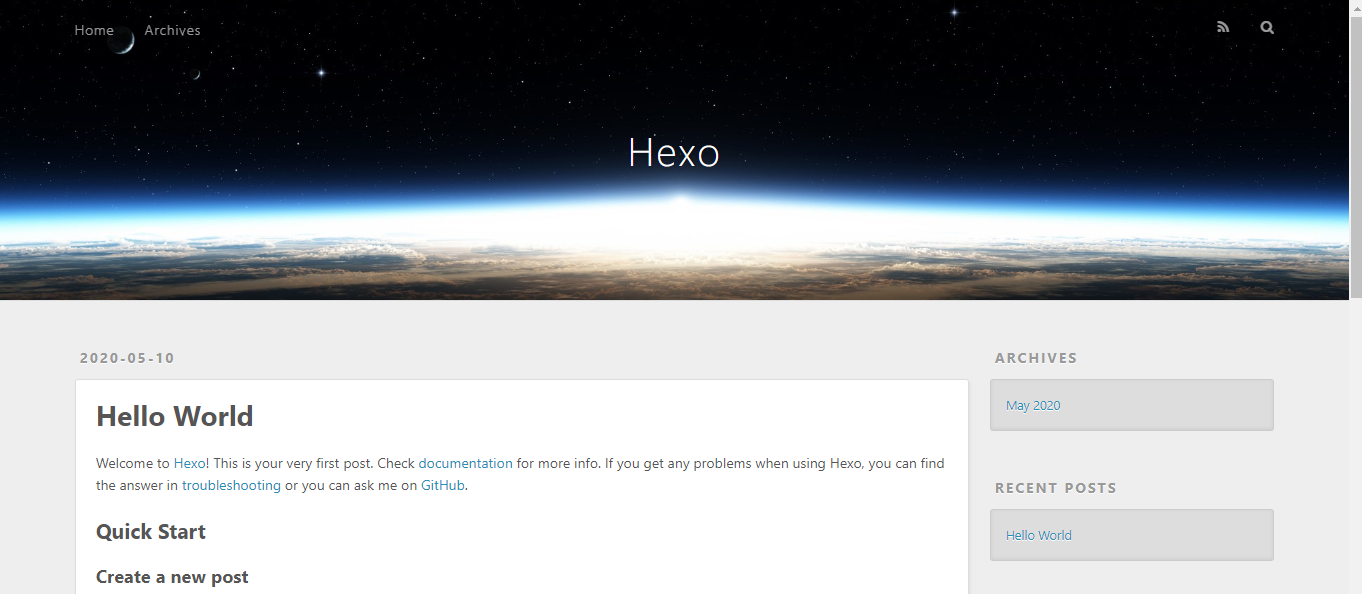Click the Recent Posts widget heading
Screen dimensions: 1362x594
click(1056, 488)
